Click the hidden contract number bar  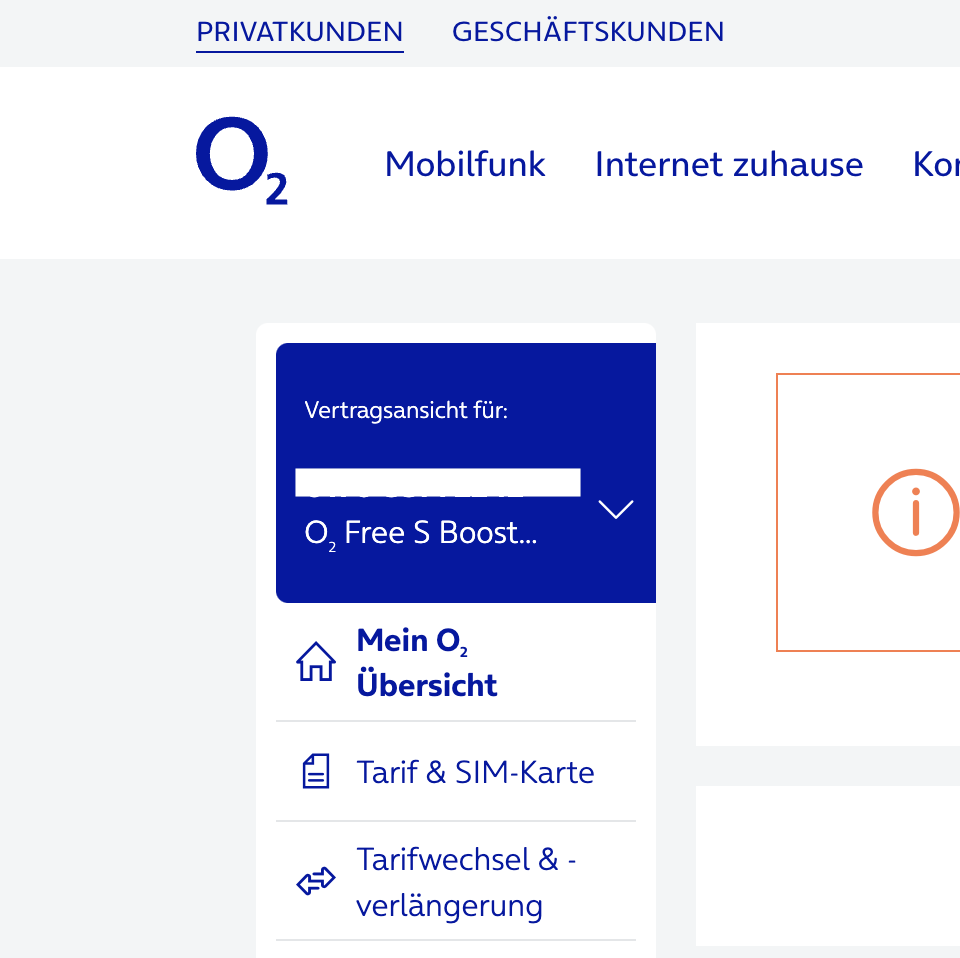[x=438, y=482]
